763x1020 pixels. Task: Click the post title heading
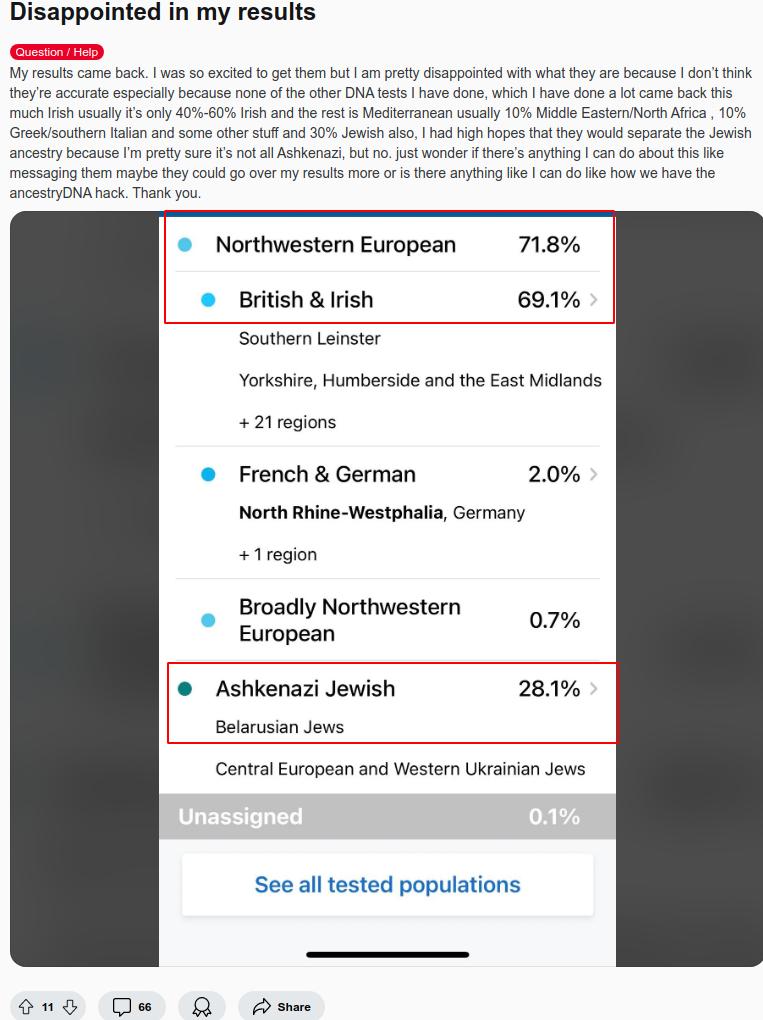click(163, 13)
